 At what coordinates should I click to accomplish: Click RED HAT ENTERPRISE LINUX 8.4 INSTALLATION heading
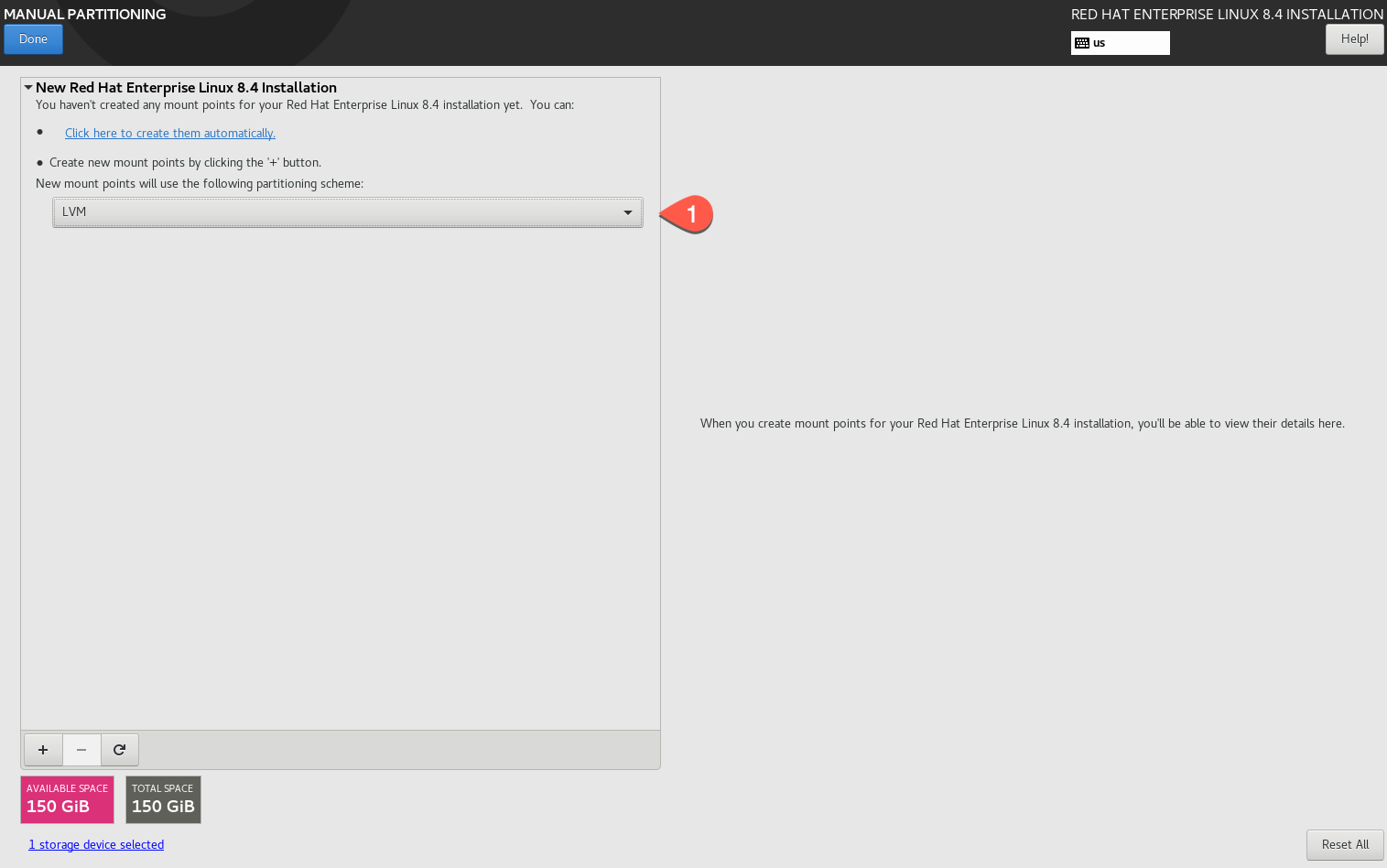pyautogui.click(x=1227, y=15)
